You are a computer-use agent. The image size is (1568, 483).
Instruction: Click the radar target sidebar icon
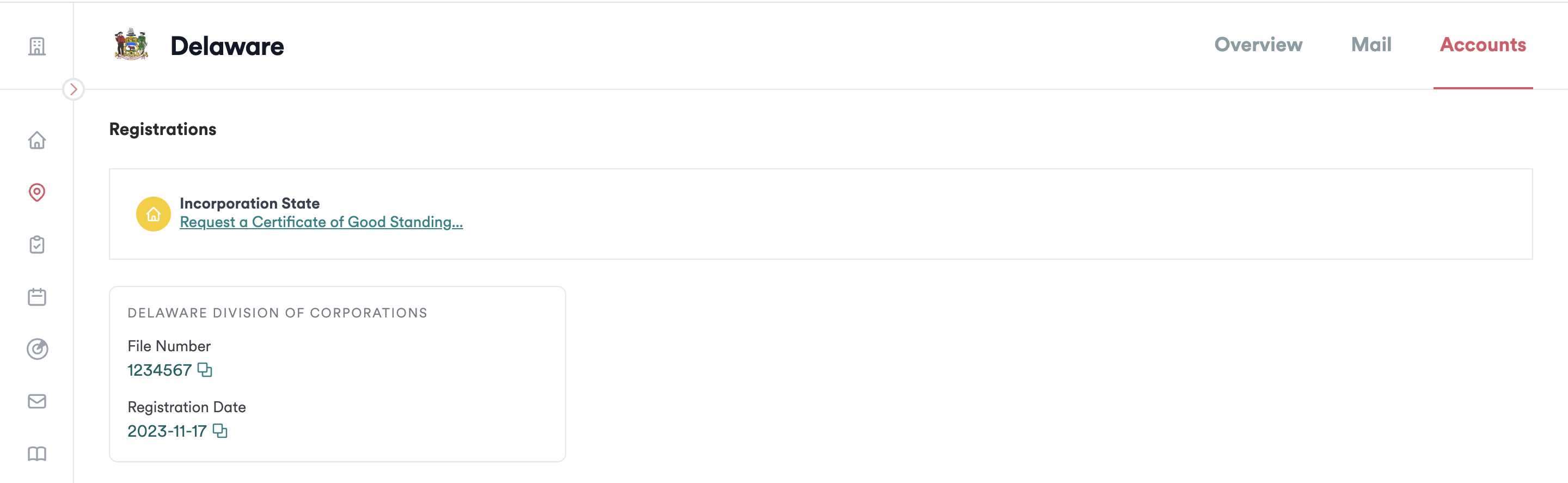[x=37, y=349]
